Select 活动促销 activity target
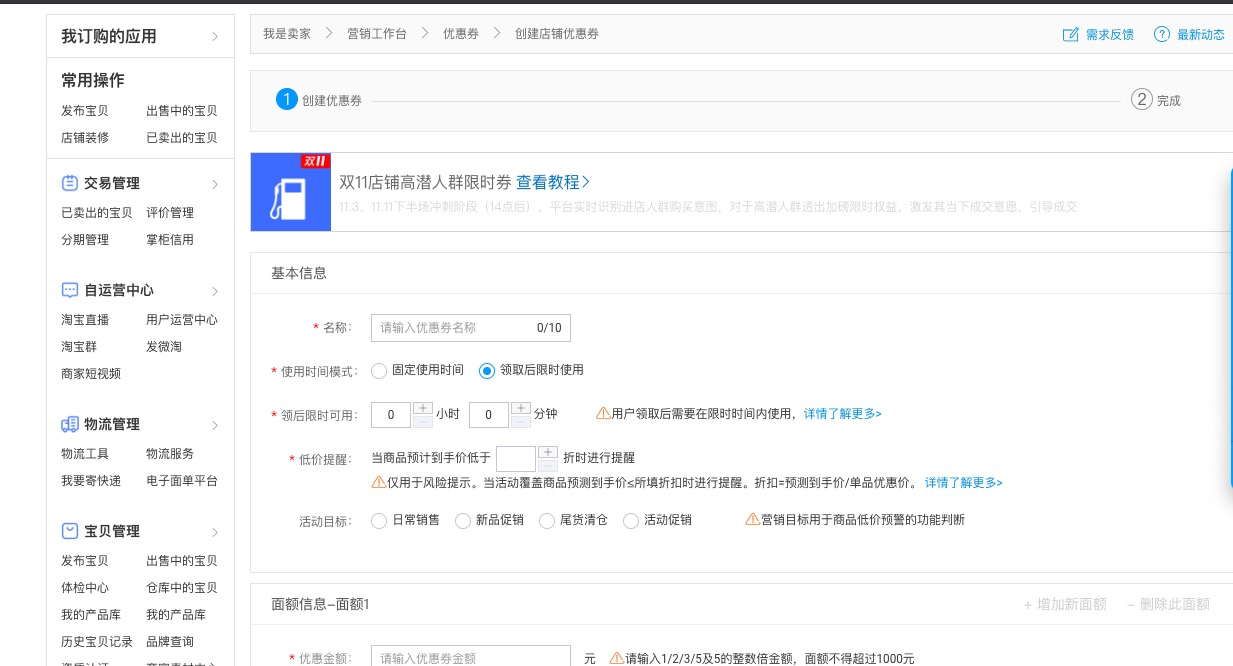Image resolution: width=1233 pixels, height=666 pixels. [x=631, y=521]
